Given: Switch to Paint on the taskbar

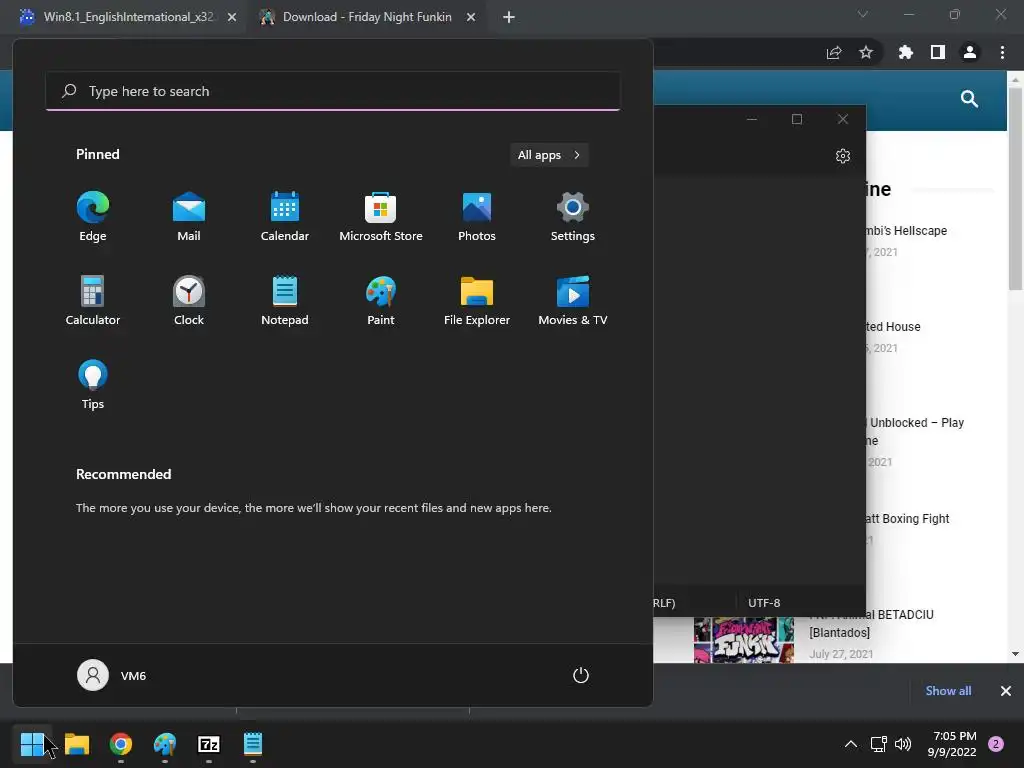Looking at the screenshot, I should tap(165, 744).
